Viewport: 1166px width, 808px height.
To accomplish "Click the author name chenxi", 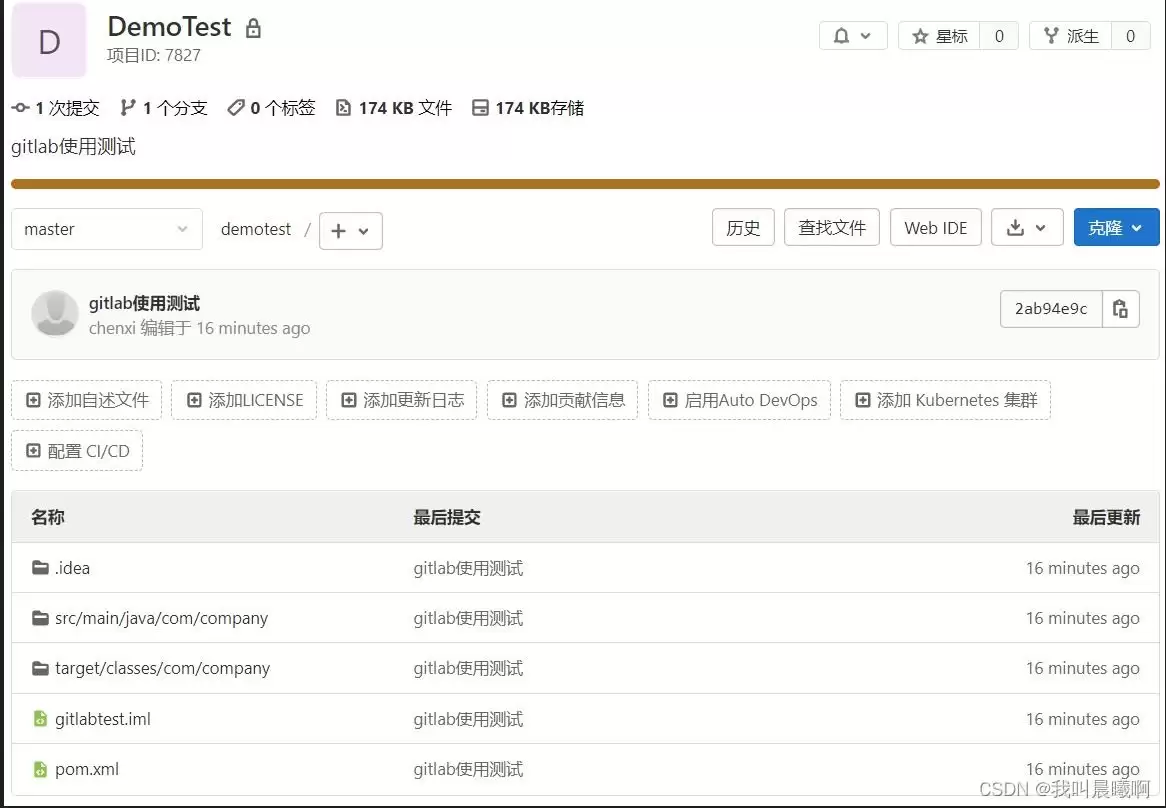I will (112, 328).
